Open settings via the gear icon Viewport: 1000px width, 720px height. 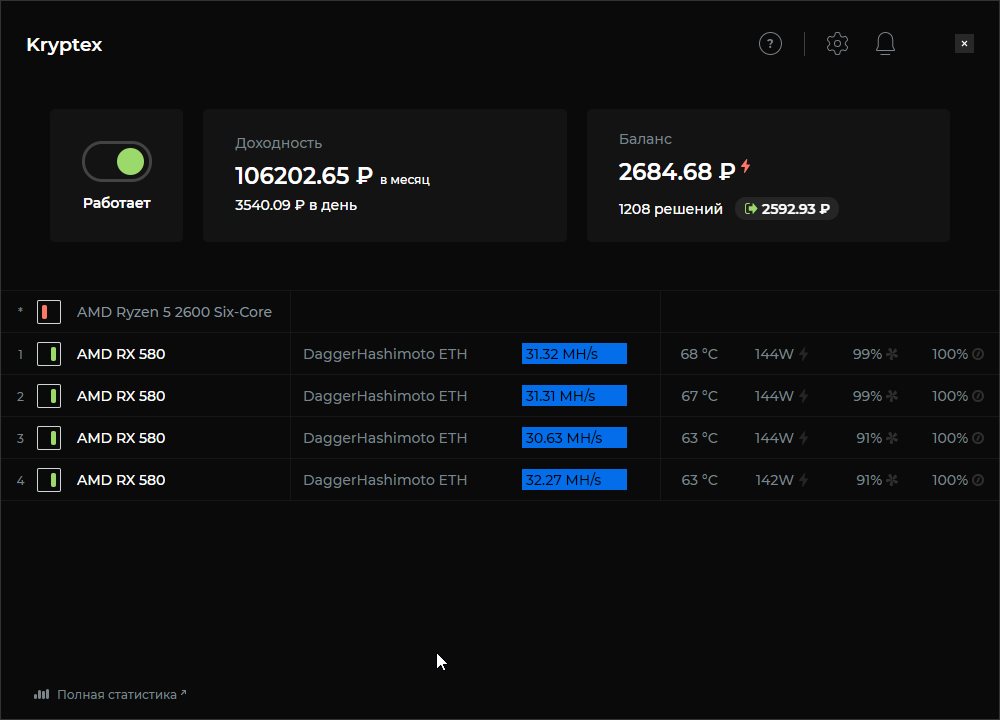837,44
